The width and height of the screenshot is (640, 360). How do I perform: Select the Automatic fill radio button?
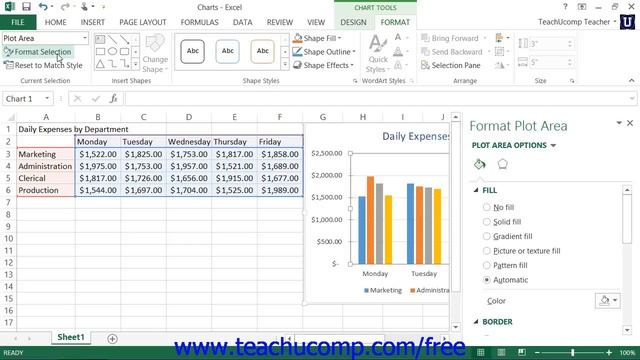[486, 280]
